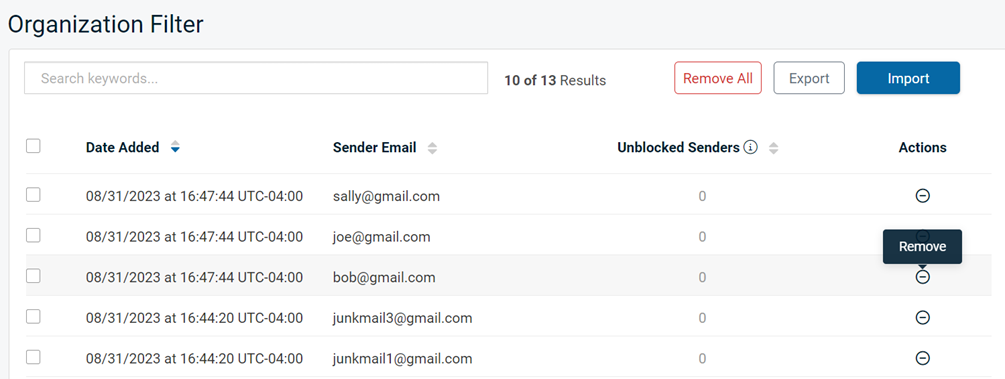Focus the Search keywords field
1005x379 pixels.
256,78
